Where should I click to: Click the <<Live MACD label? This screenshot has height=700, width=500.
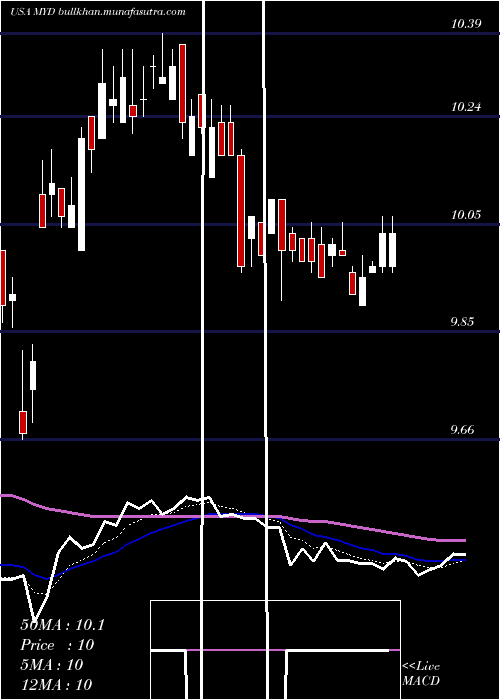[421, 673]
